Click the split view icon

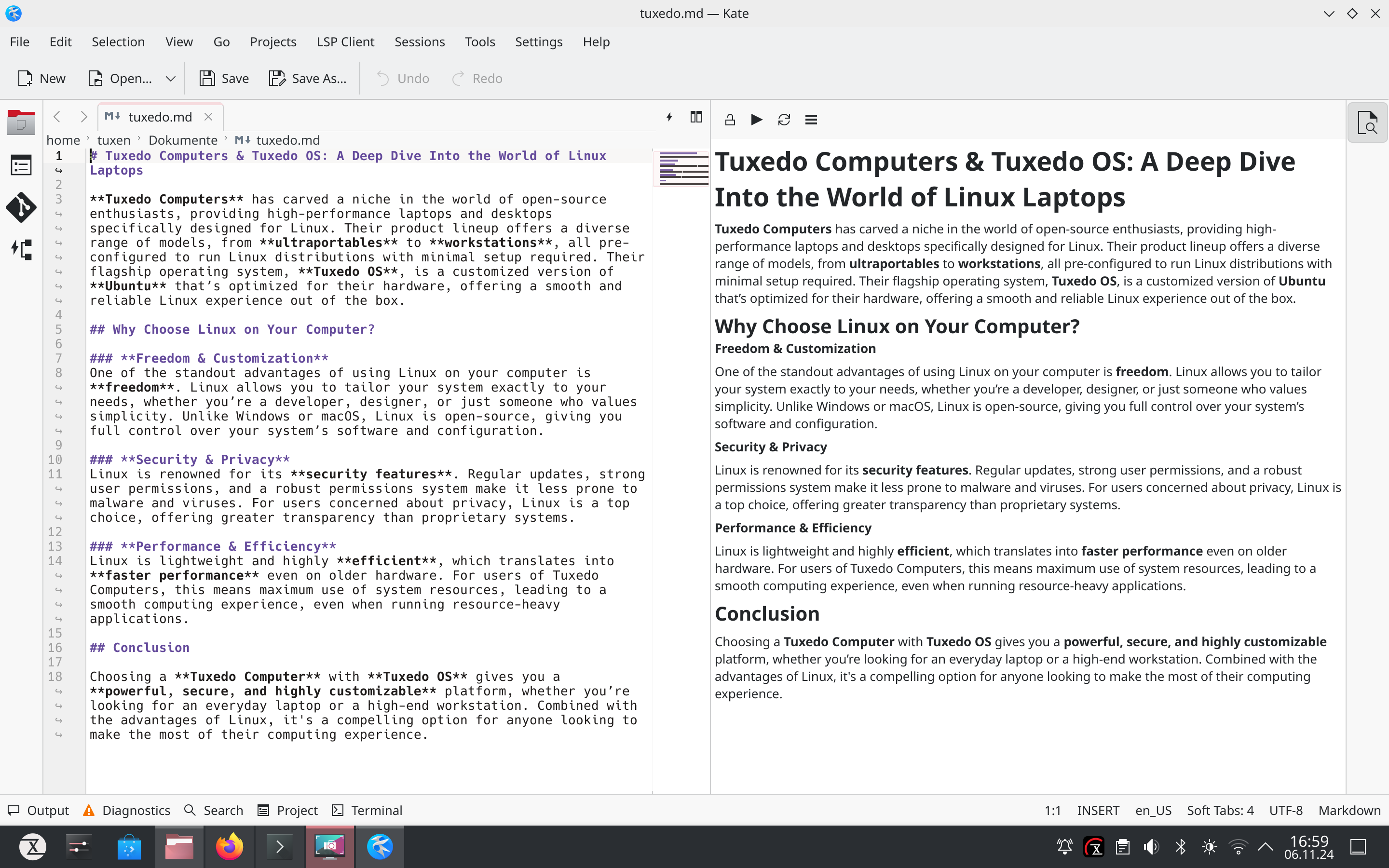(x=696, y=117)
